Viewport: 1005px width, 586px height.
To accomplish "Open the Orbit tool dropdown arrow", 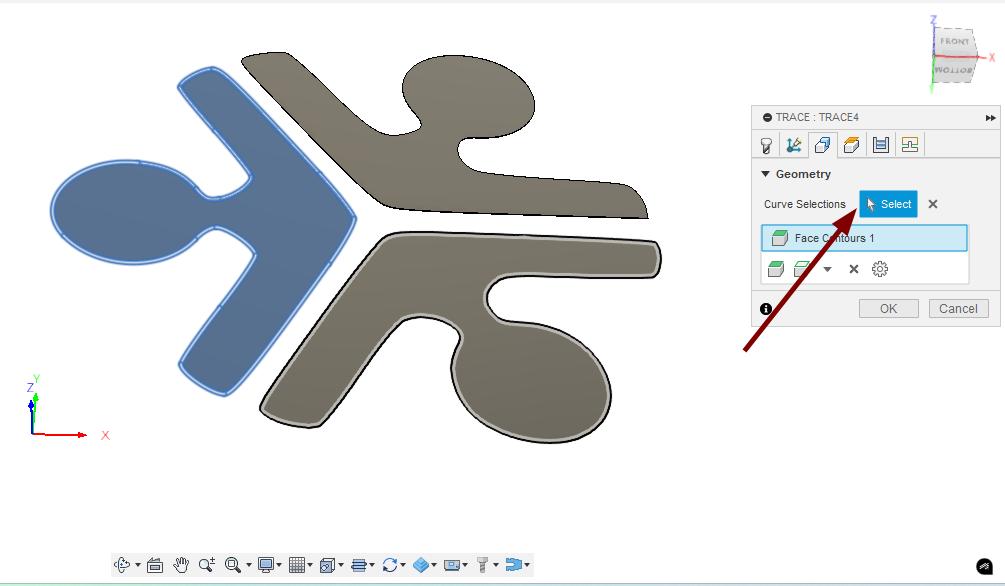I will click(x=138, y=565).
